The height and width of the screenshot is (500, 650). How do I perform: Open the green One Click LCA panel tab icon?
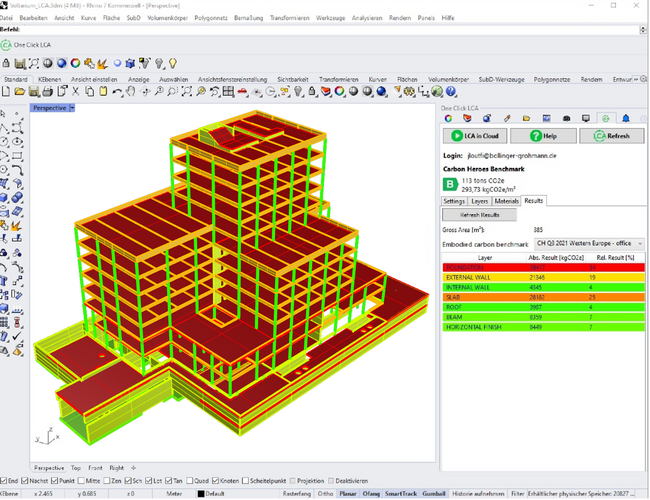(x=606, y=119)
